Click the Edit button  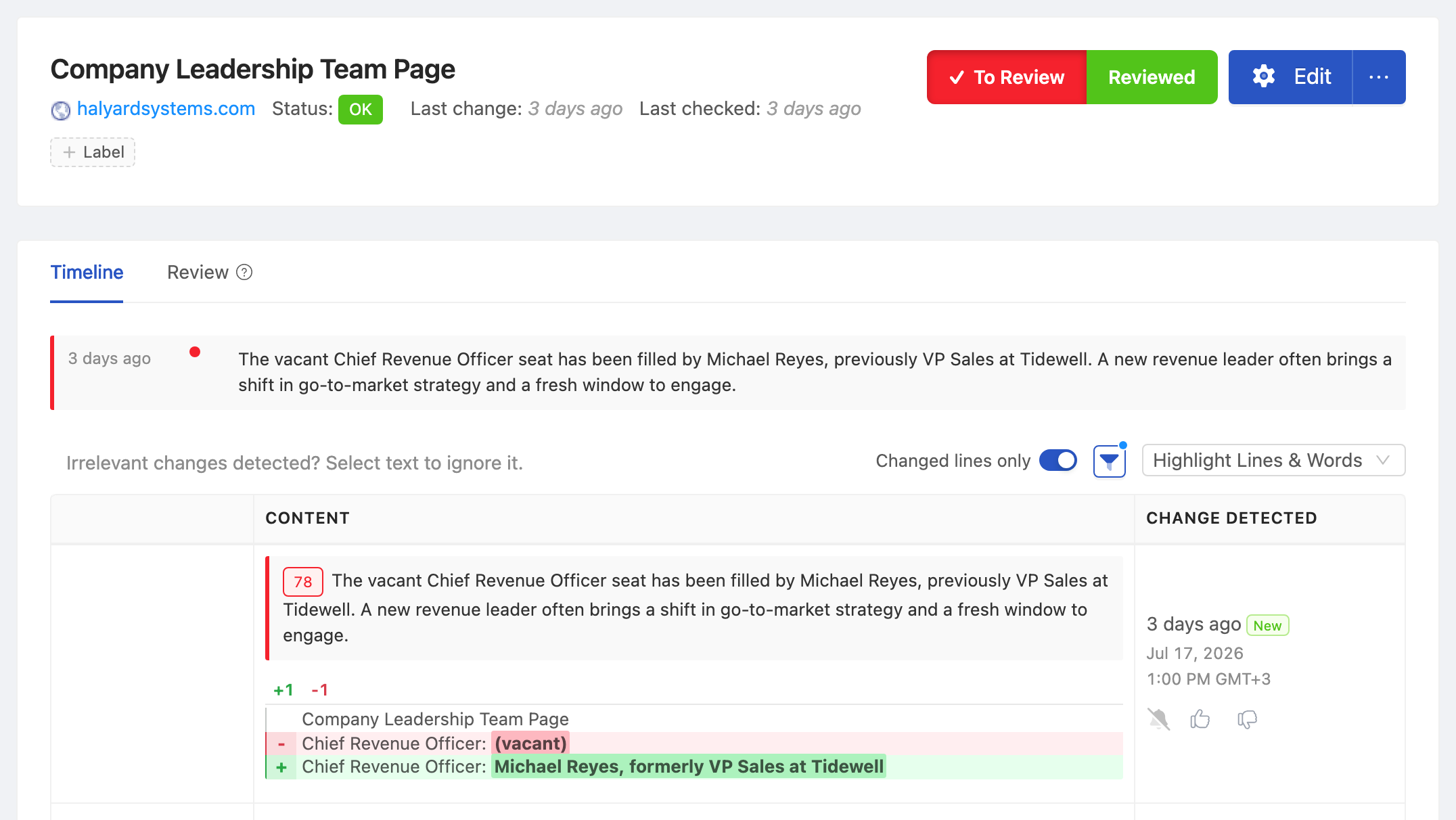click(1290, 77)
